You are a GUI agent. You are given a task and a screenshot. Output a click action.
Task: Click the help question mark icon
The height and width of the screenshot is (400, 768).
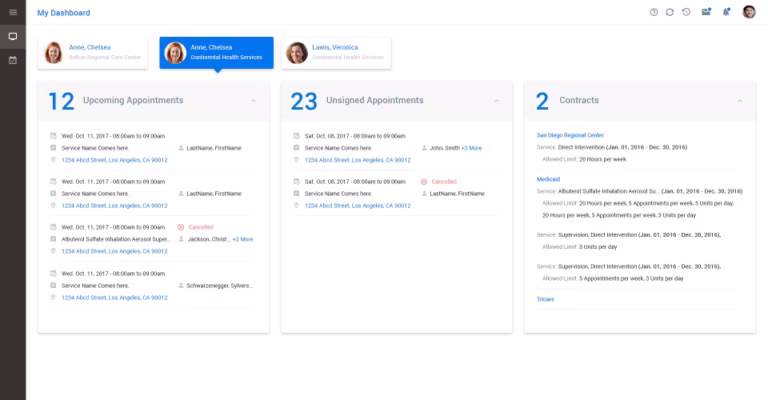[653, 12]
